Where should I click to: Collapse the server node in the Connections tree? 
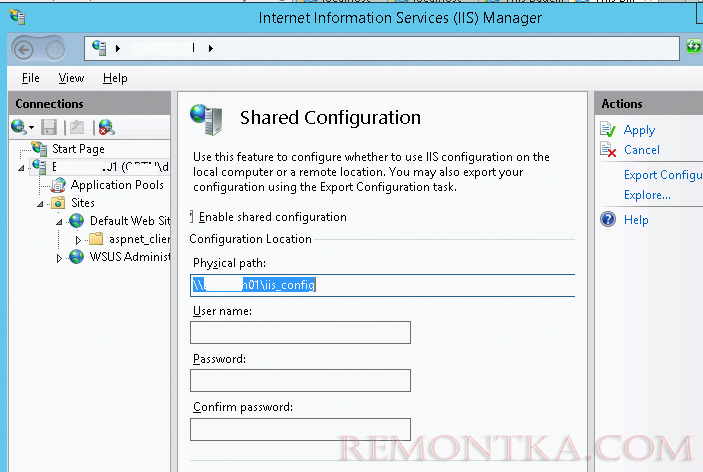21,168
